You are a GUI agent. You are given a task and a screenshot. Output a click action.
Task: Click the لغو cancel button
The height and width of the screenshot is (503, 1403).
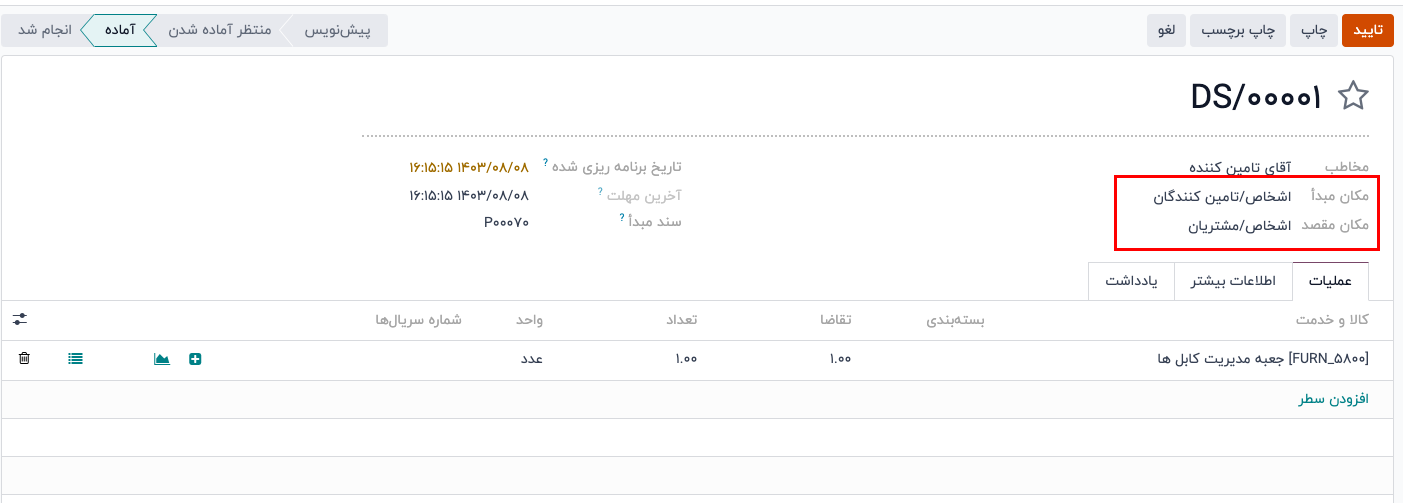(x=1166, y=31)
